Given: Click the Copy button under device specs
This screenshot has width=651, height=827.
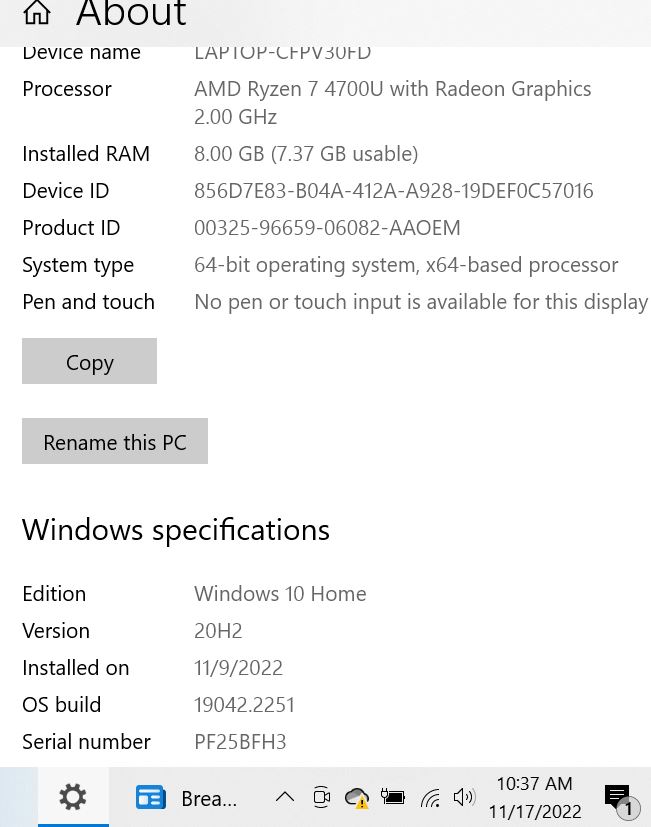Looking at the screenshot, I should (89, 361).
